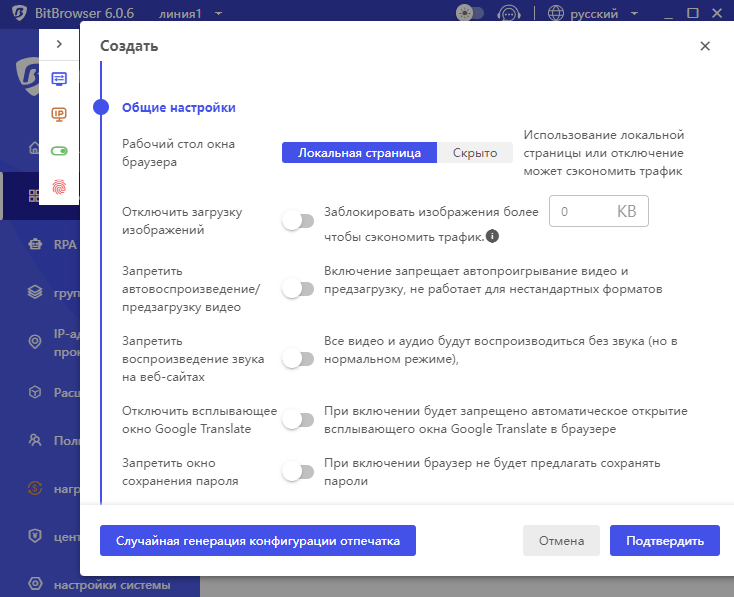This screenshot has width=734, height=597.
Task: Click the Отмена button
Action: tap(561, 541)
